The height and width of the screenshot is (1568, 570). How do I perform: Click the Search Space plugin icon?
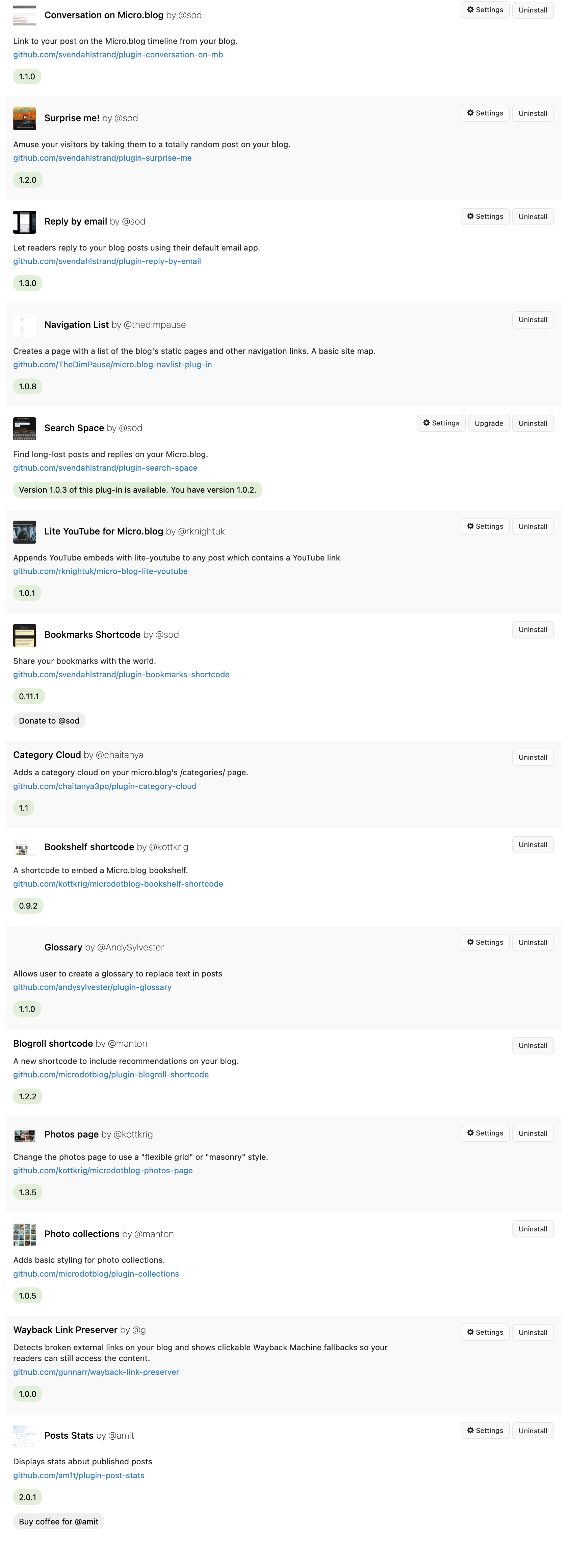24,428
